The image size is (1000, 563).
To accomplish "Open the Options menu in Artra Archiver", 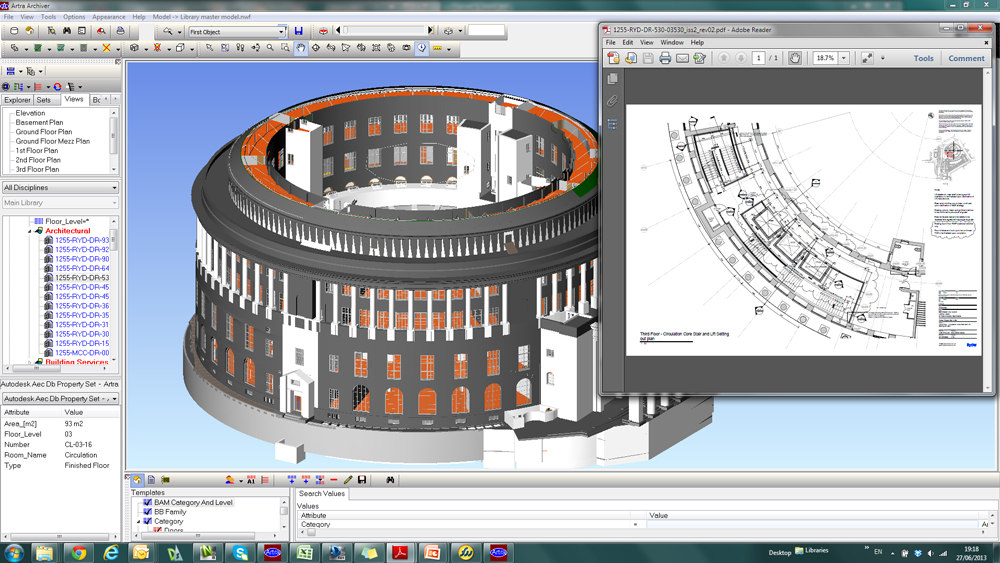I will [74, 17].
